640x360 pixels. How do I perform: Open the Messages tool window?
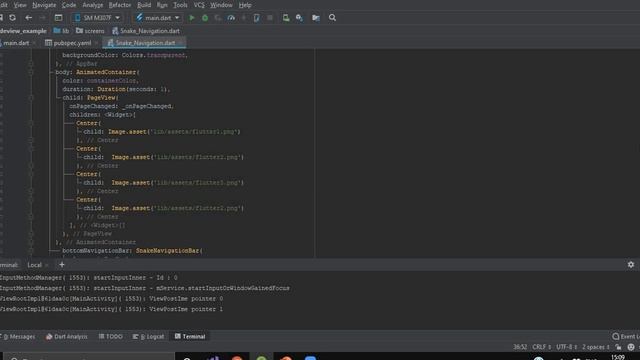pos(19,337)
